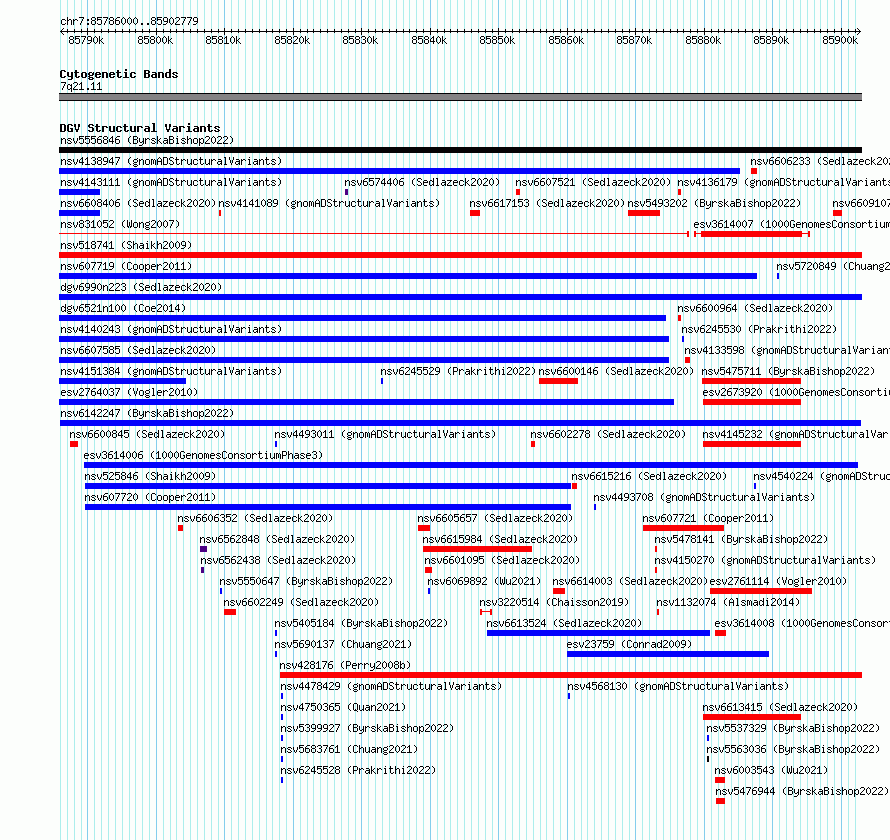Image resolution: width=890 pixels, height=840 pixels.
Task: Click nsv607719 (Cooper2011) label
Action: pyautogui.click(x=126, y=266)
